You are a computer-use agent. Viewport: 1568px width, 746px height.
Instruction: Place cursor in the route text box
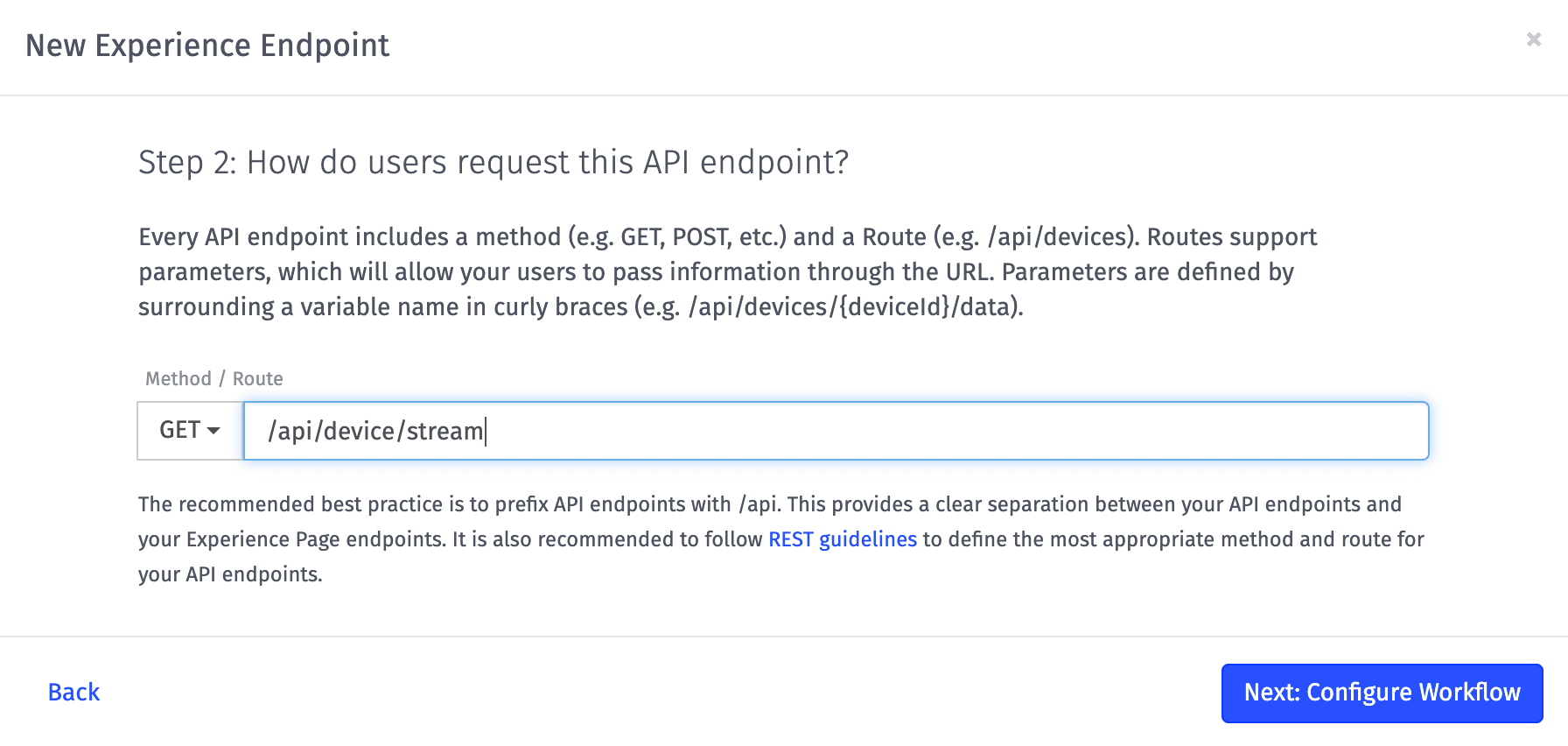836,431
